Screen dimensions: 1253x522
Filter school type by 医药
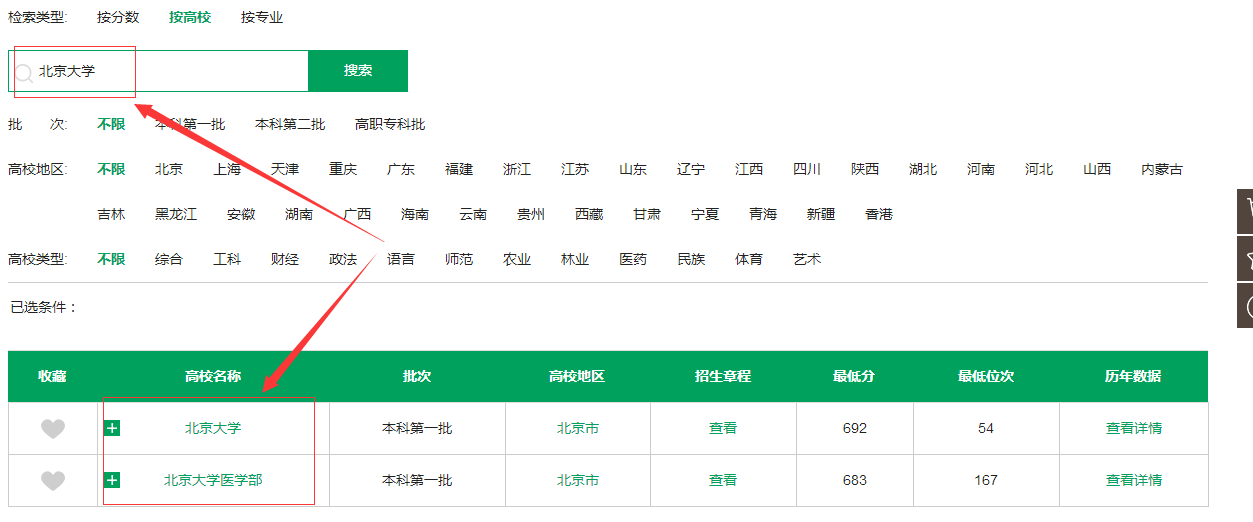click(x=633, y=259)
